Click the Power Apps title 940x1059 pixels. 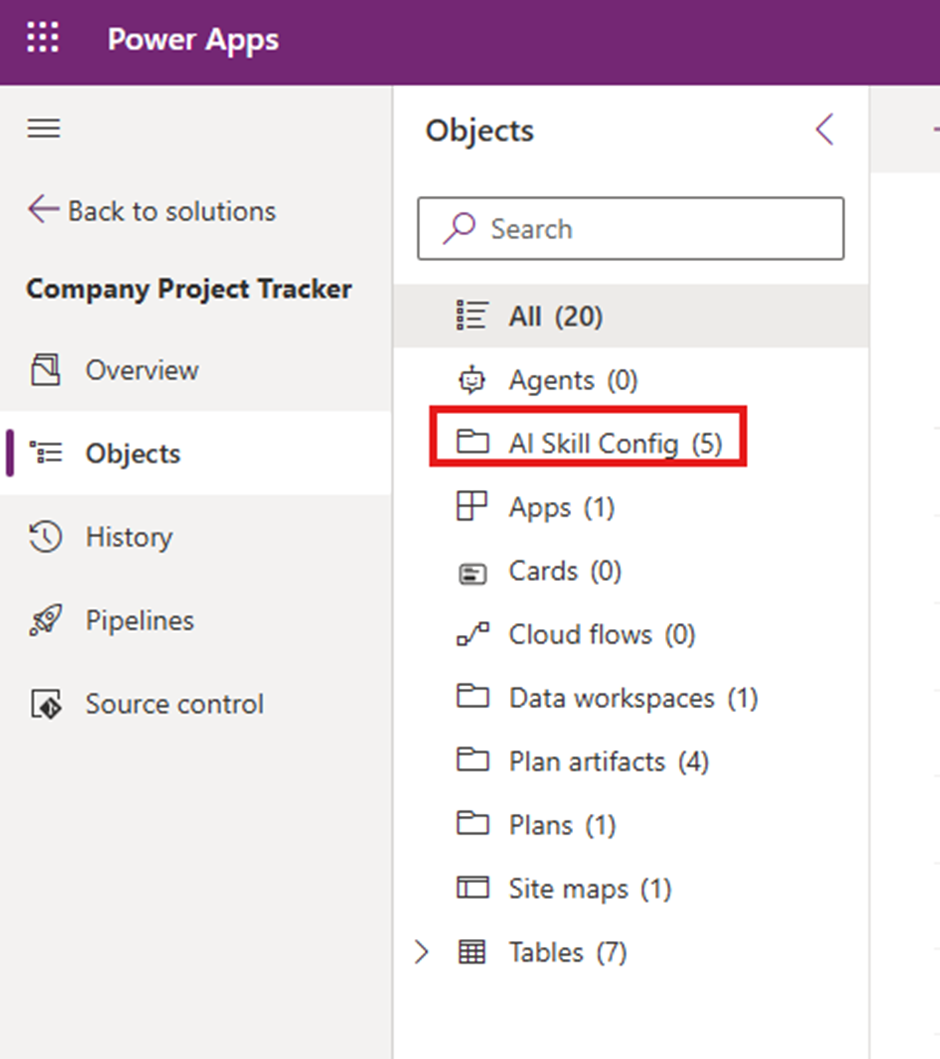coord(193,40)
